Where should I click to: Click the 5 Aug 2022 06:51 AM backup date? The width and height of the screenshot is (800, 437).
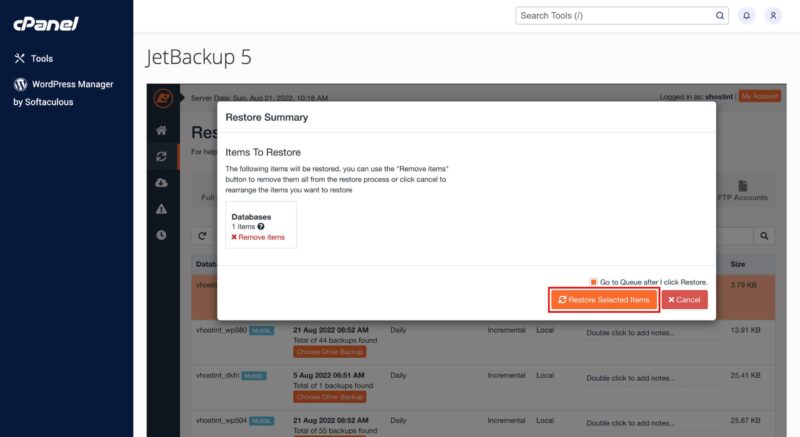click(329, 375)
